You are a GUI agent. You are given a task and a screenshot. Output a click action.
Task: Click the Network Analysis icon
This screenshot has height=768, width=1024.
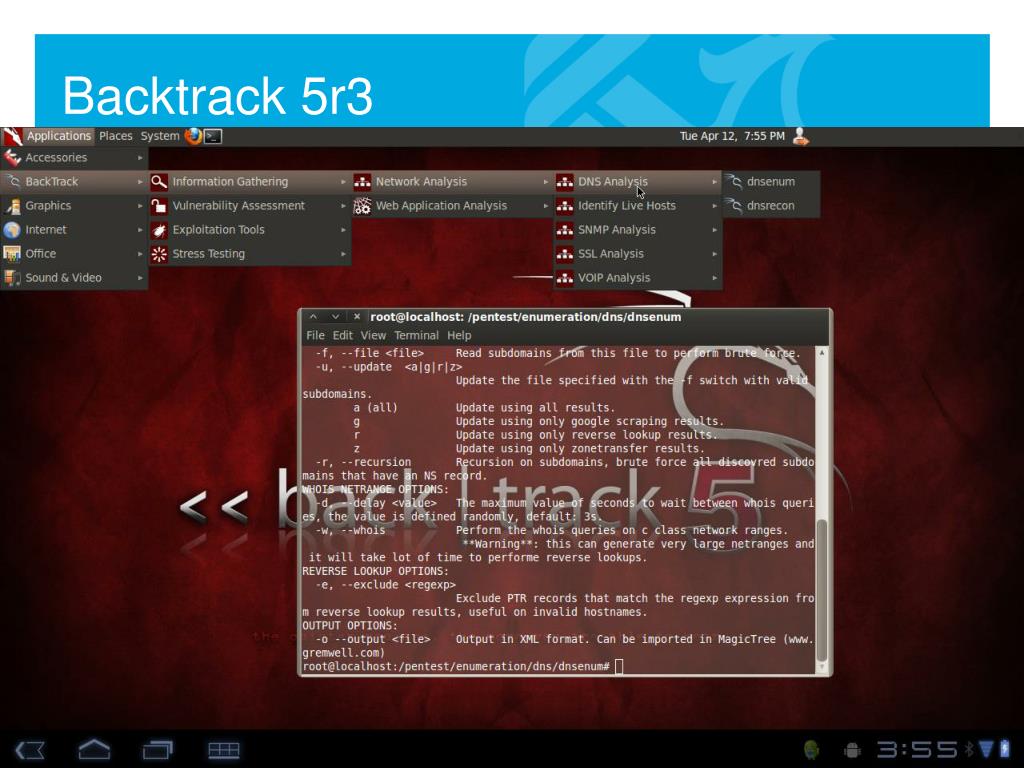[362, 182]
